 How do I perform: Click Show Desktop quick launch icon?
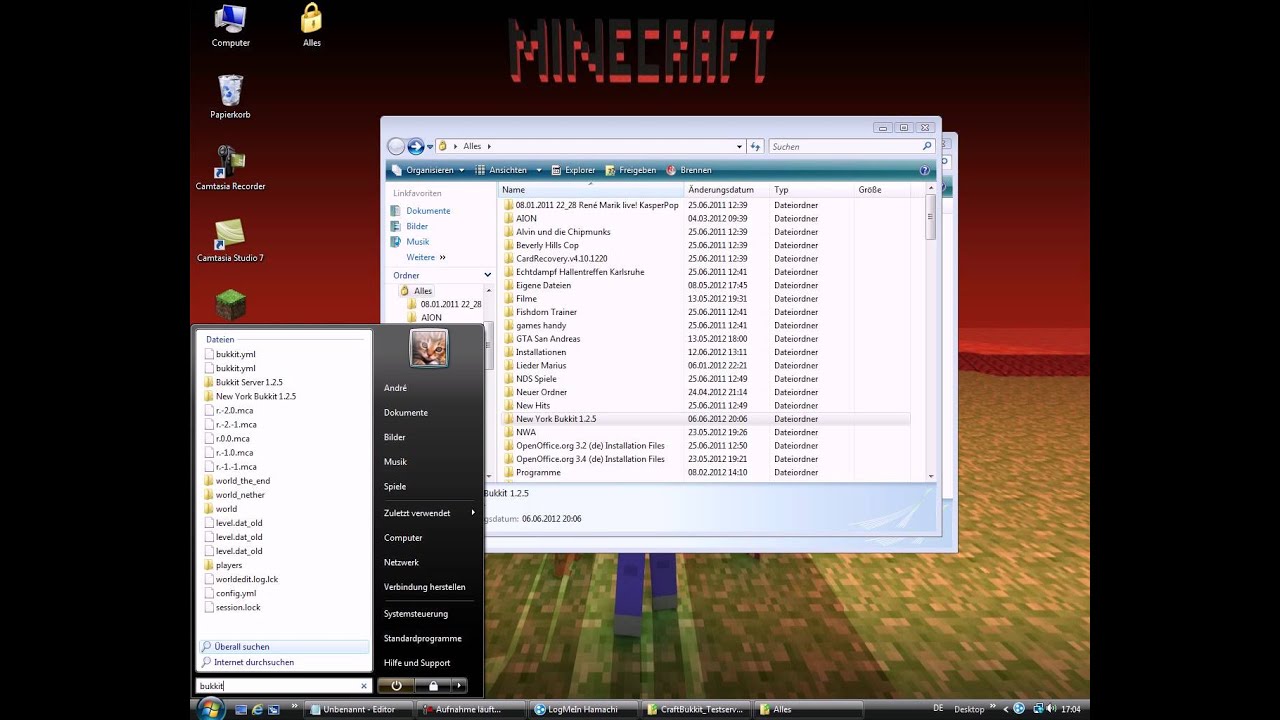[241, 709]
